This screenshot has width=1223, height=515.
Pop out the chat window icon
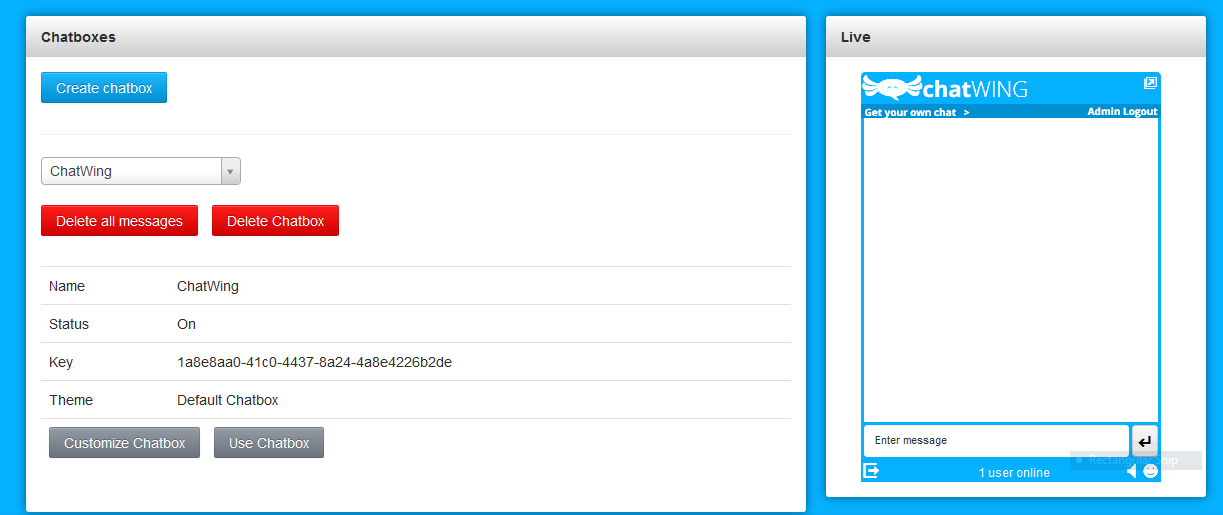pyautogui.click(x=1150, y=83)
